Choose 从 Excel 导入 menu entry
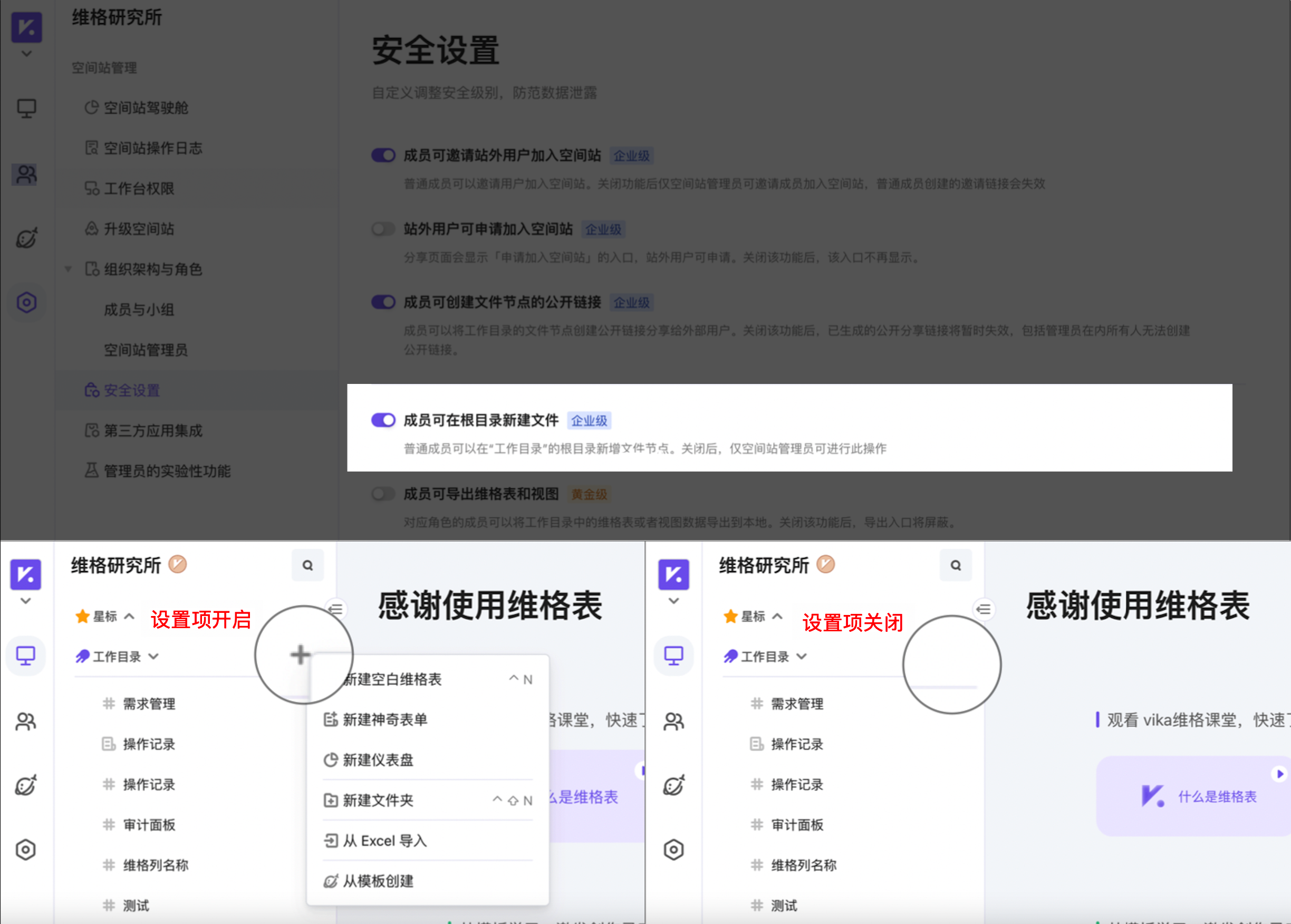 [384, 841]
